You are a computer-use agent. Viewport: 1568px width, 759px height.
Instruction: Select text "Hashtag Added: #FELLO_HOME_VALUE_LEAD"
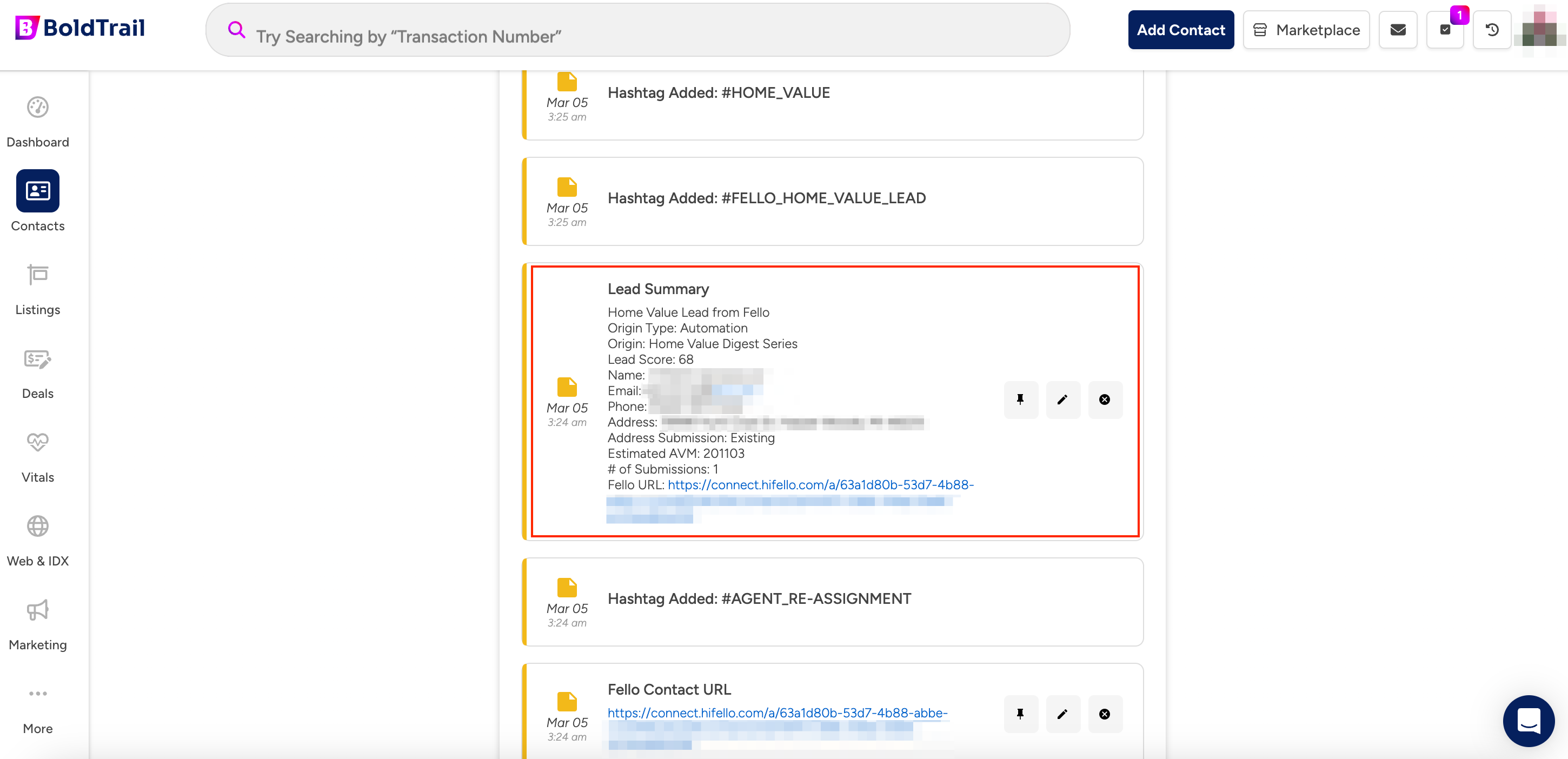766,198
